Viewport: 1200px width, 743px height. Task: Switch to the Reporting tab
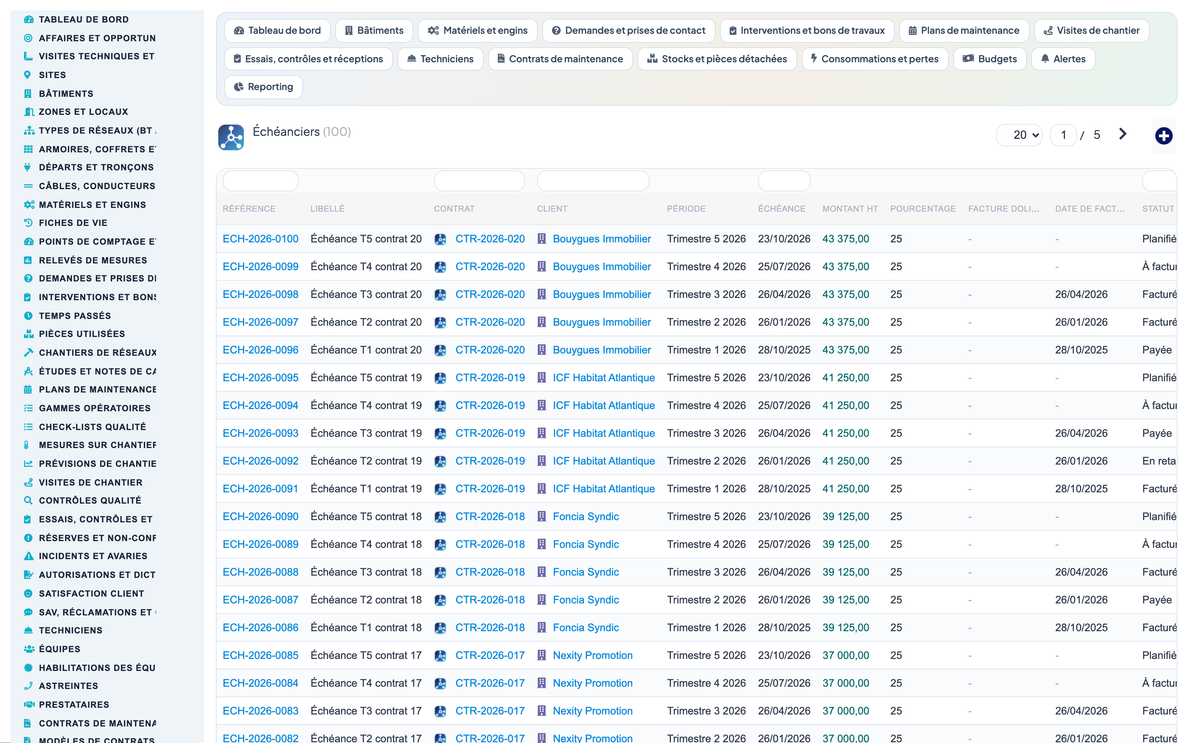pos(263,87)
